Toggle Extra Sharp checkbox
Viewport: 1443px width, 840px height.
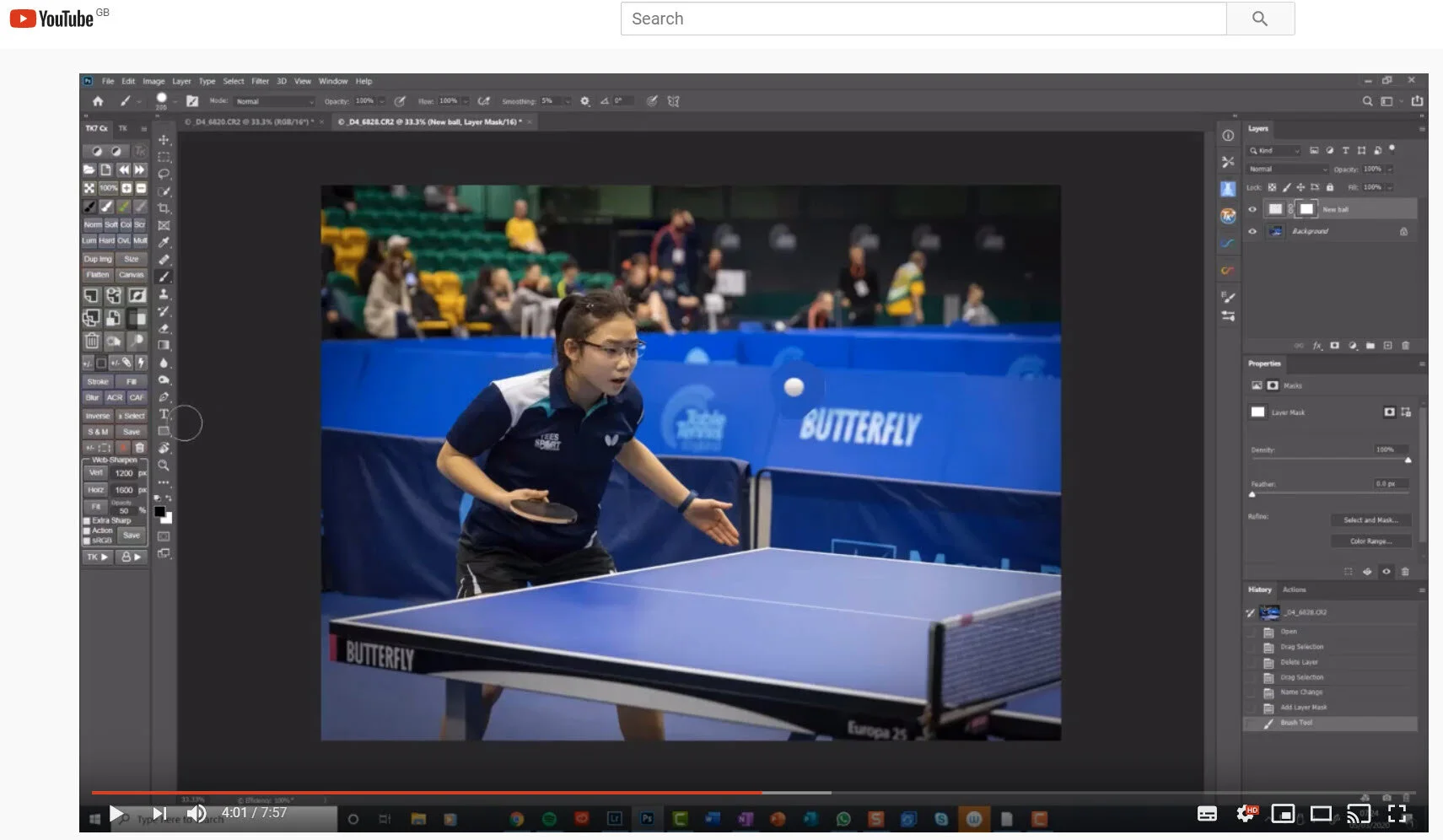(87, 521)
